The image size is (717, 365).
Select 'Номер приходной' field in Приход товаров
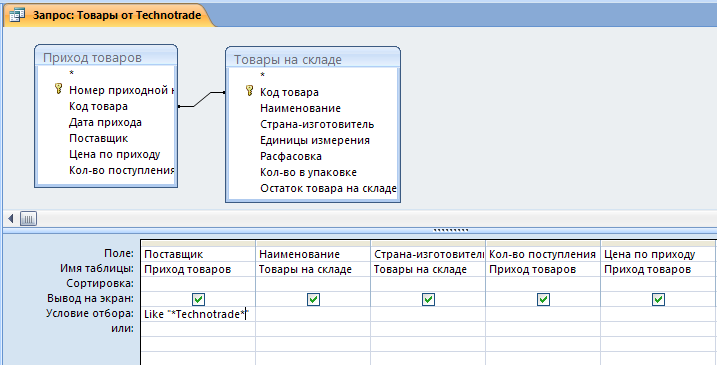click(121, 90)
